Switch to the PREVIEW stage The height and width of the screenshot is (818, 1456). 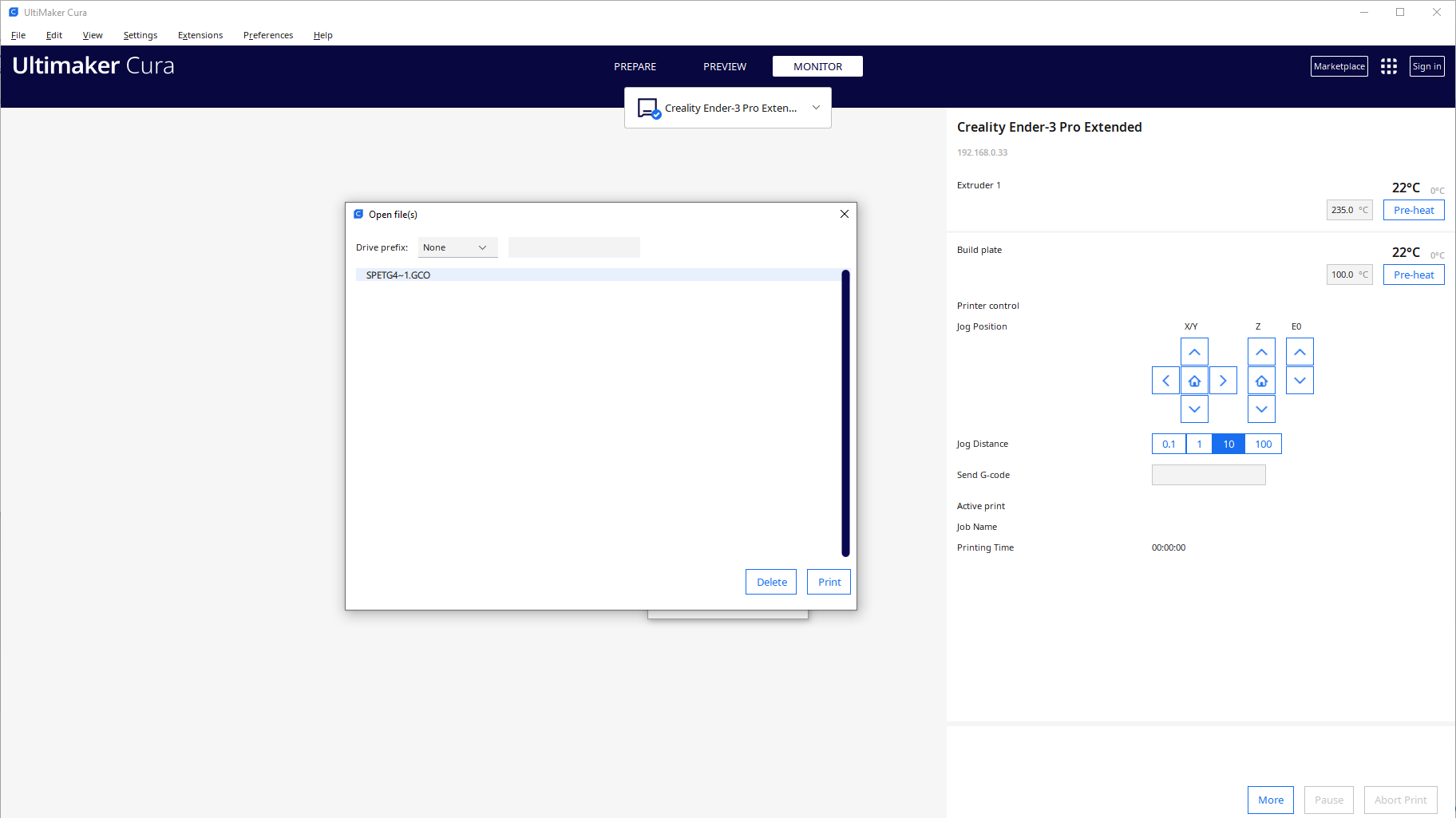[x=725, y=66]
